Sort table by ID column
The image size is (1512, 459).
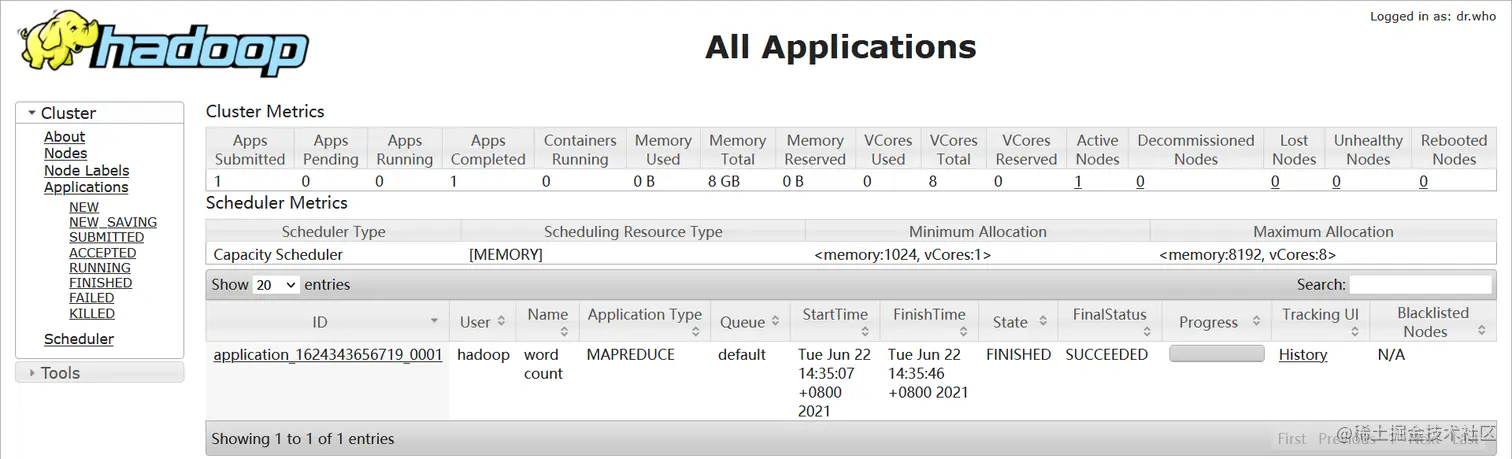click(327, 322)
